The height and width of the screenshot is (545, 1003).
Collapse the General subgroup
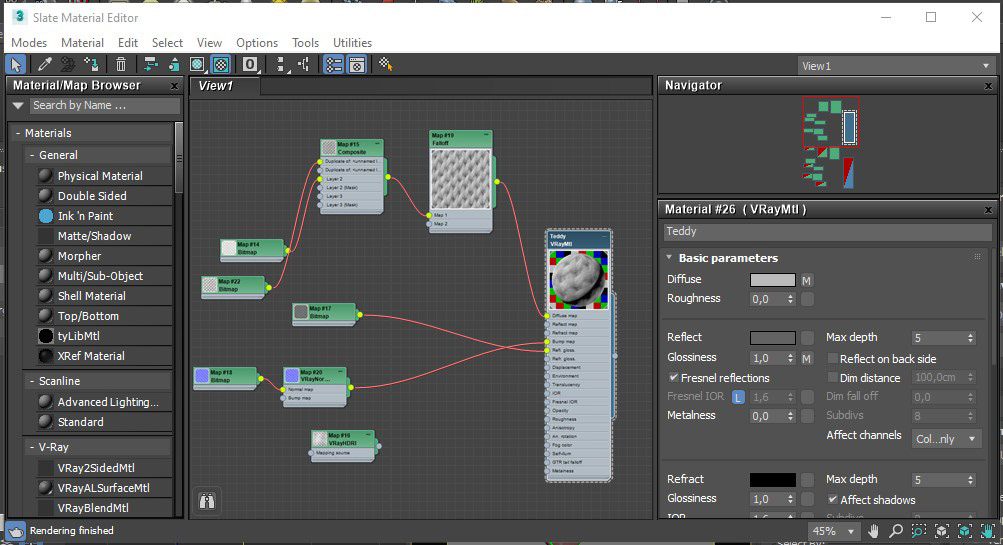[32, 155]
